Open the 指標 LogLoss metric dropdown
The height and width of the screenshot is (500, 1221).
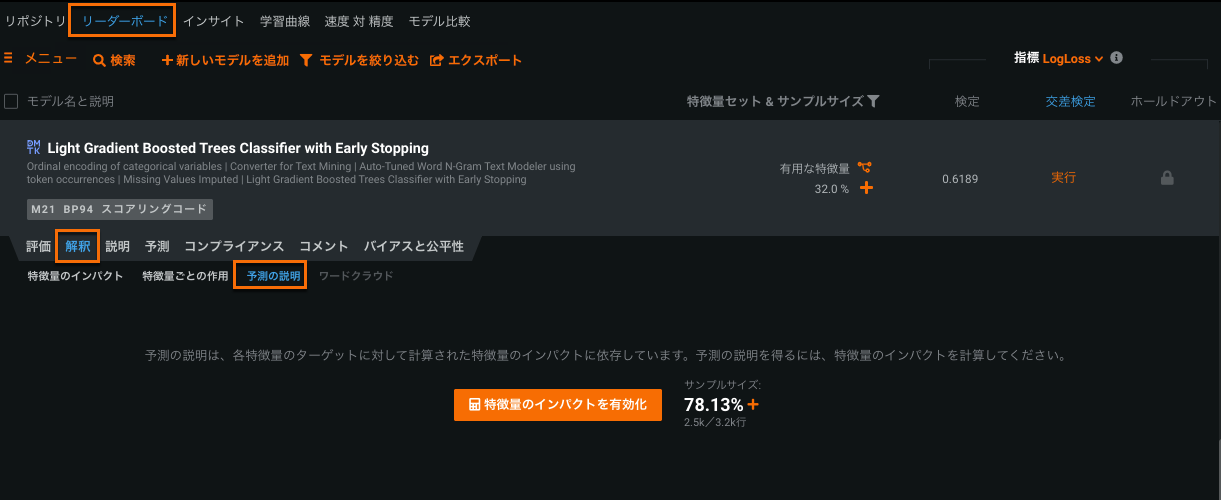tap(1072, 59)
